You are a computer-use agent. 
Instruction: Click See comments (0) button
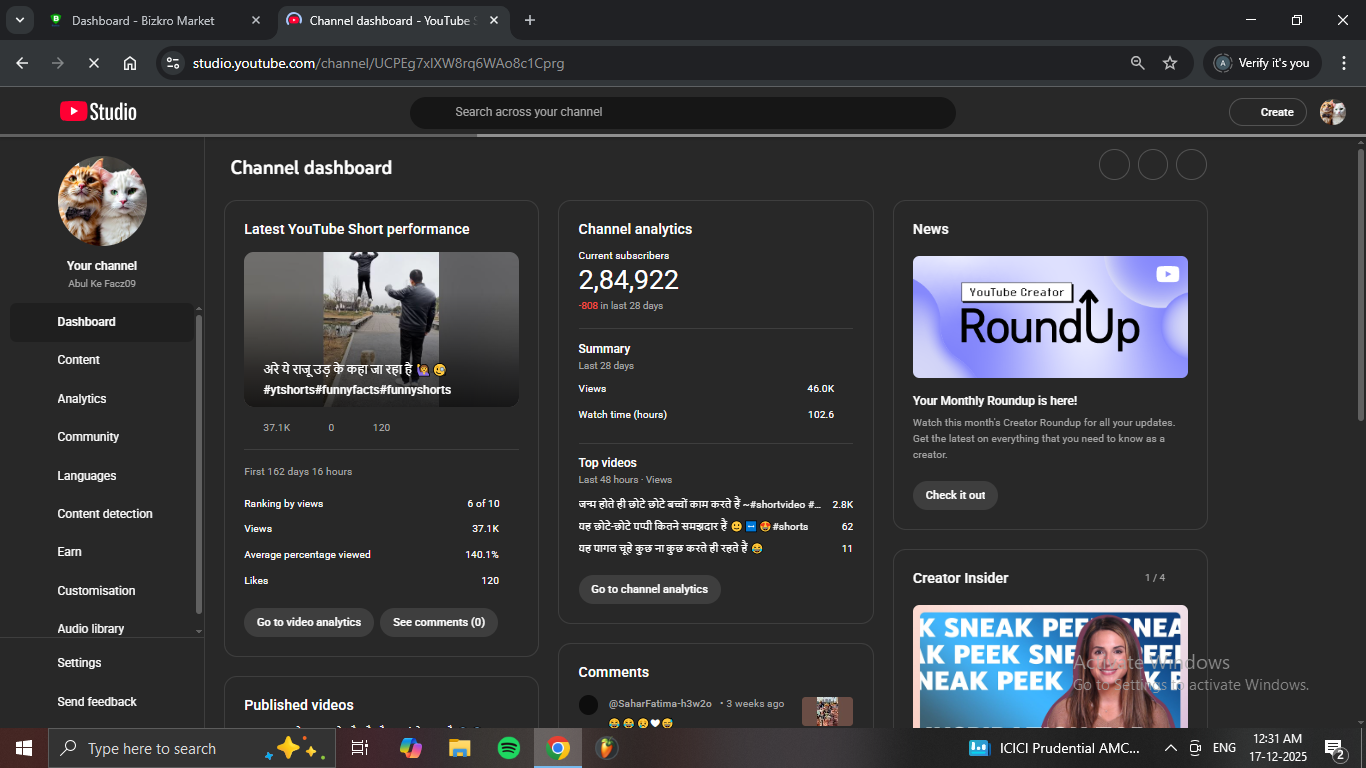[438, 622]
